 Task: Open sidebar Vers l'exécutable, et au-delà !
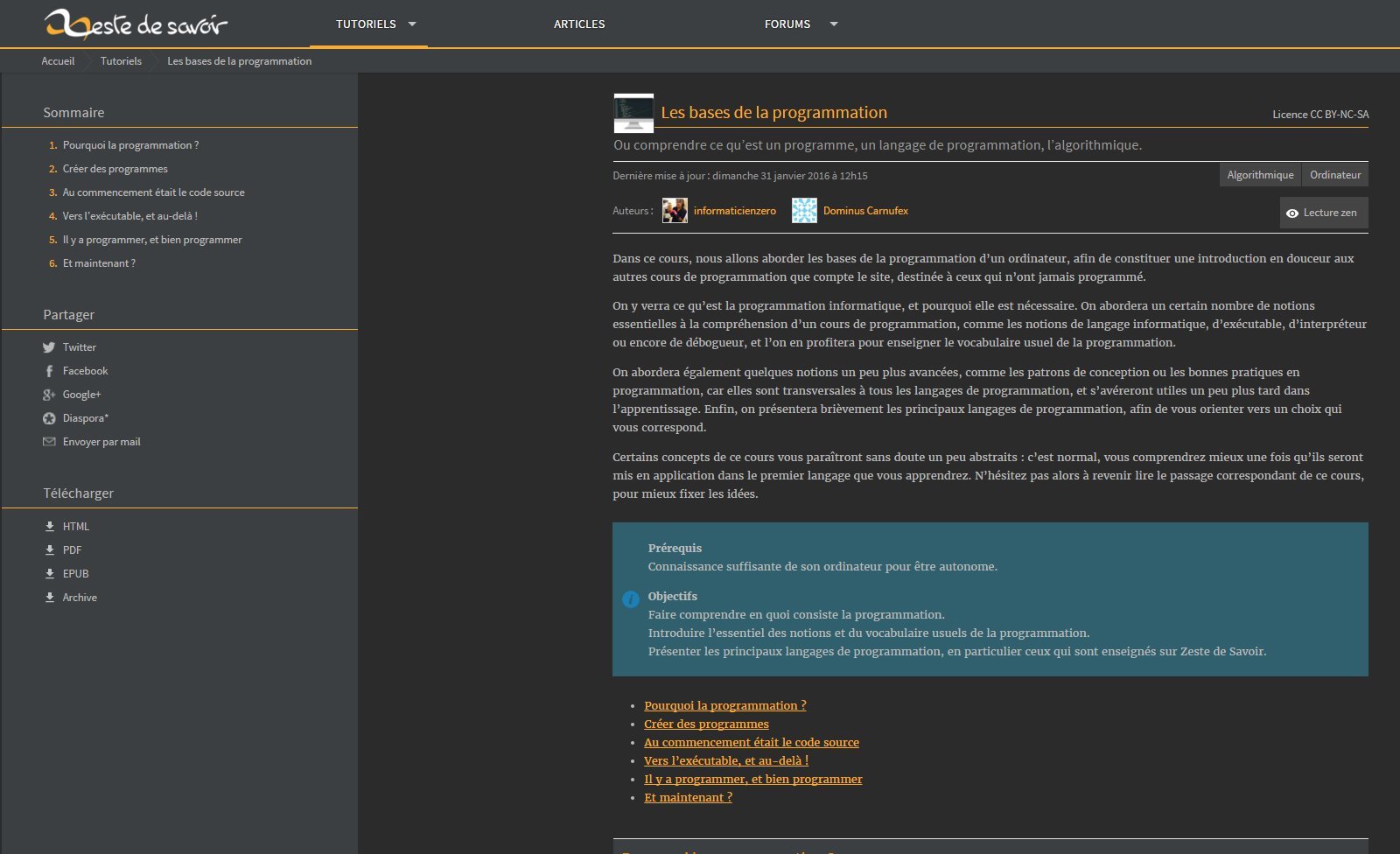(129, 216)
